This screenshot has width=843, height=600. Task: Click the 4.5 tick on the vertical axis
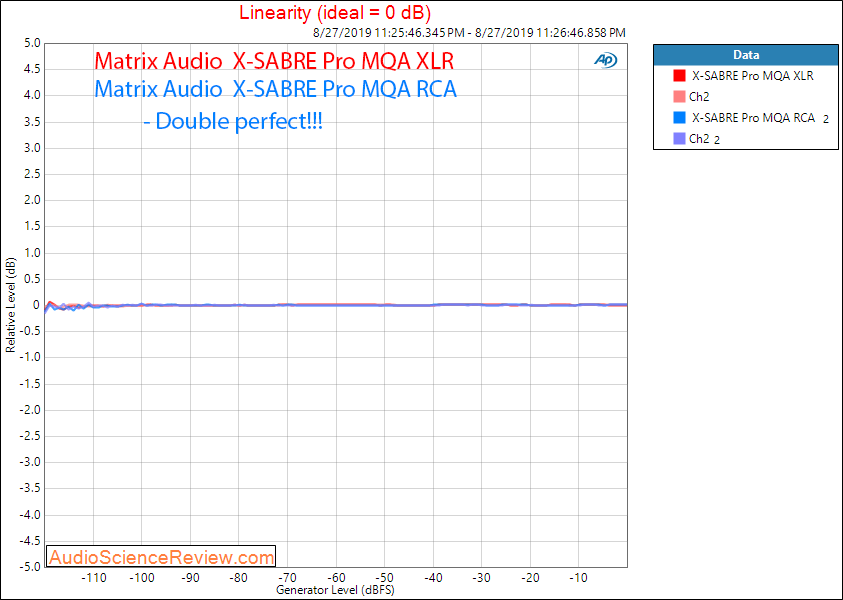(x=32, y=69)
